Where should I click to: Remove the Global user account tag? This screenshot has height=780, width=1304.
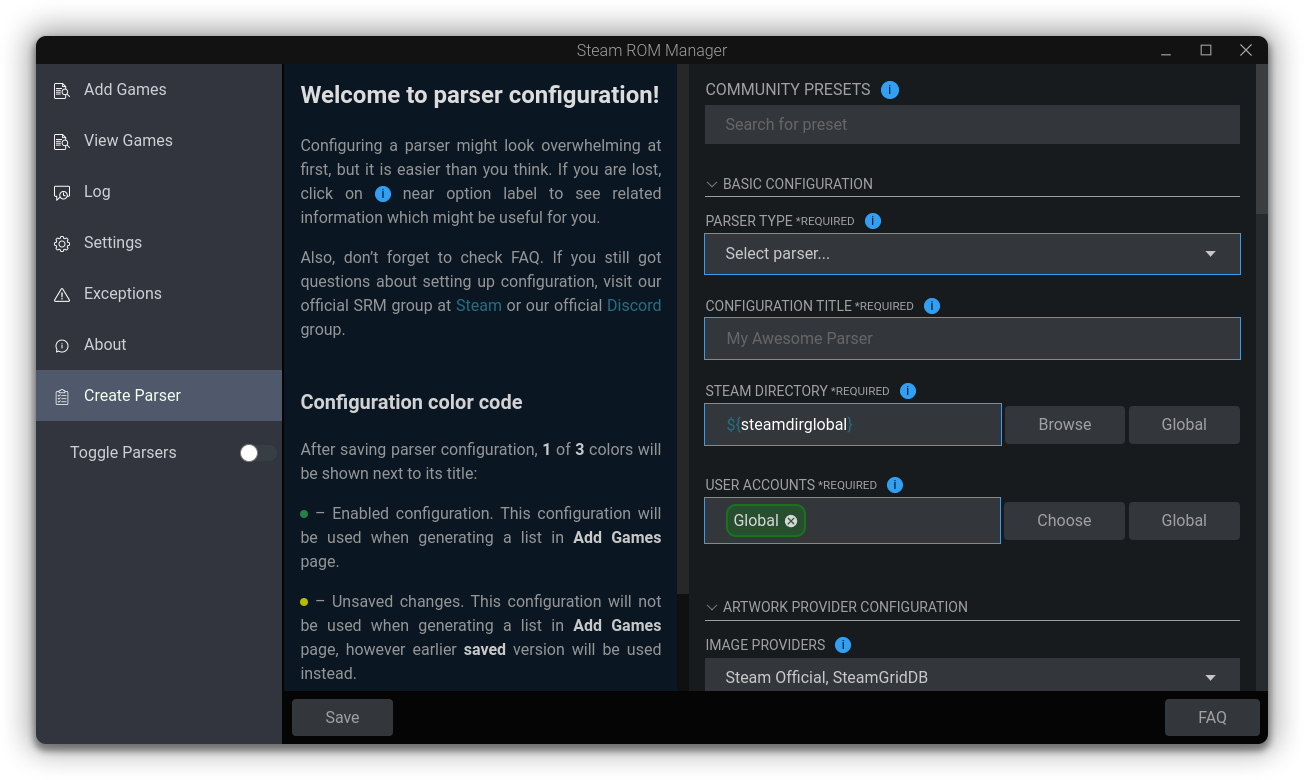tap(791, 521)
